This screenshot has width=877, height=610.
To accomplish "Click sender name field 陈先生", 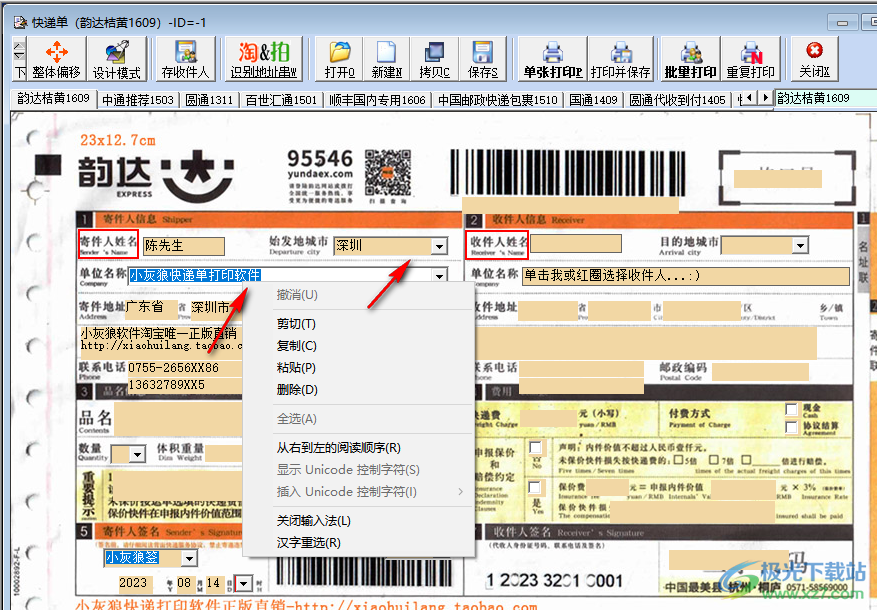I will (x=184, y=246).
